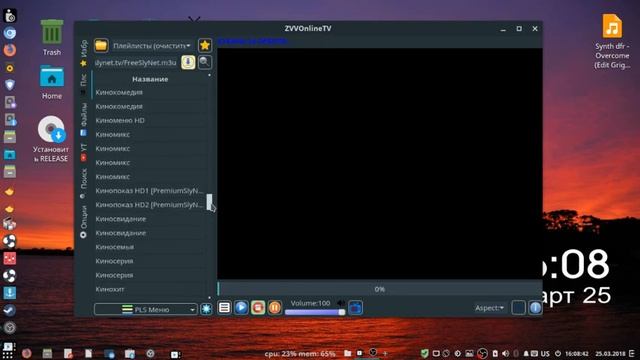Image resolution: width=640 pixels, height=360 pixels.
Task: Start playback with the blue Play button
Action: (x=241, y=307)
